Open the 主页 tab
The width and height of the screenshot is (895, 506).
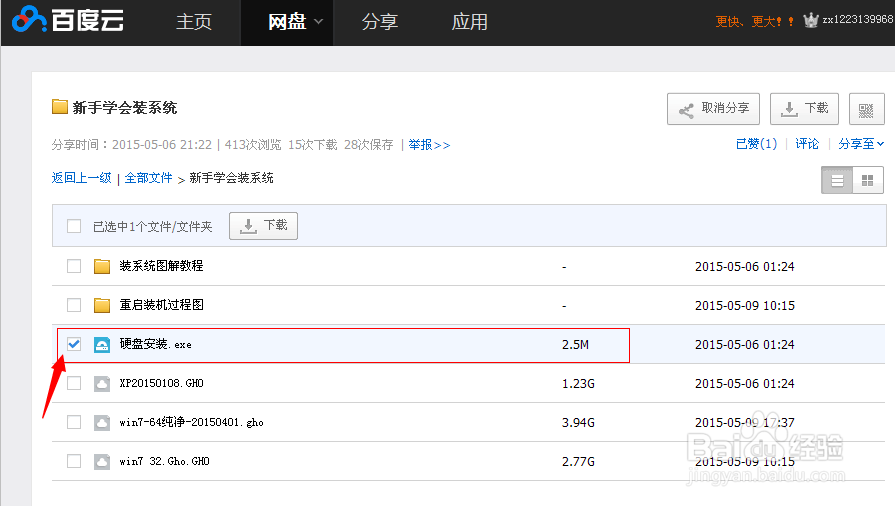pyautogui.click(x=193, y=22)
